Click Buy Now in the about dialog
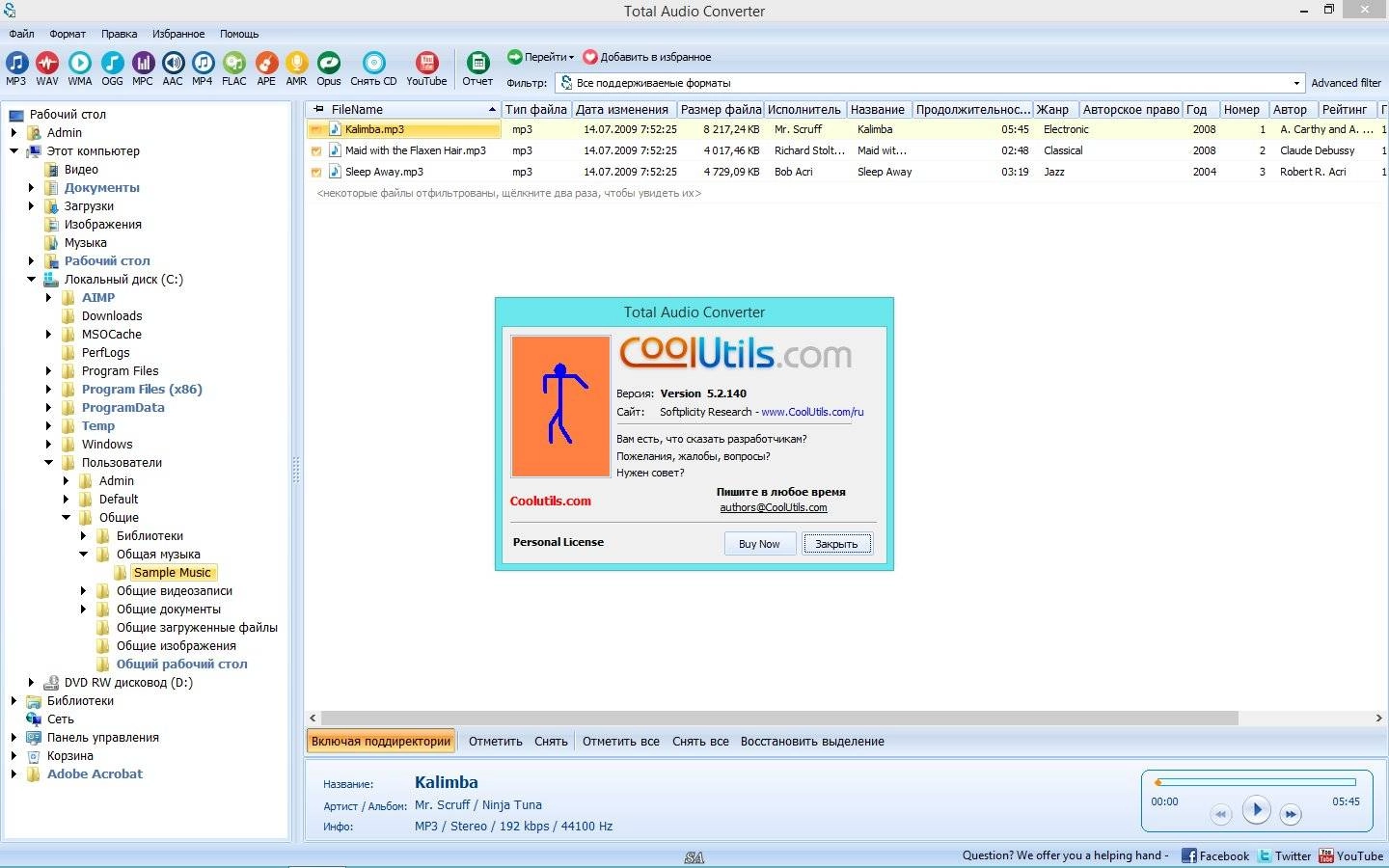 tap(759, 544)
